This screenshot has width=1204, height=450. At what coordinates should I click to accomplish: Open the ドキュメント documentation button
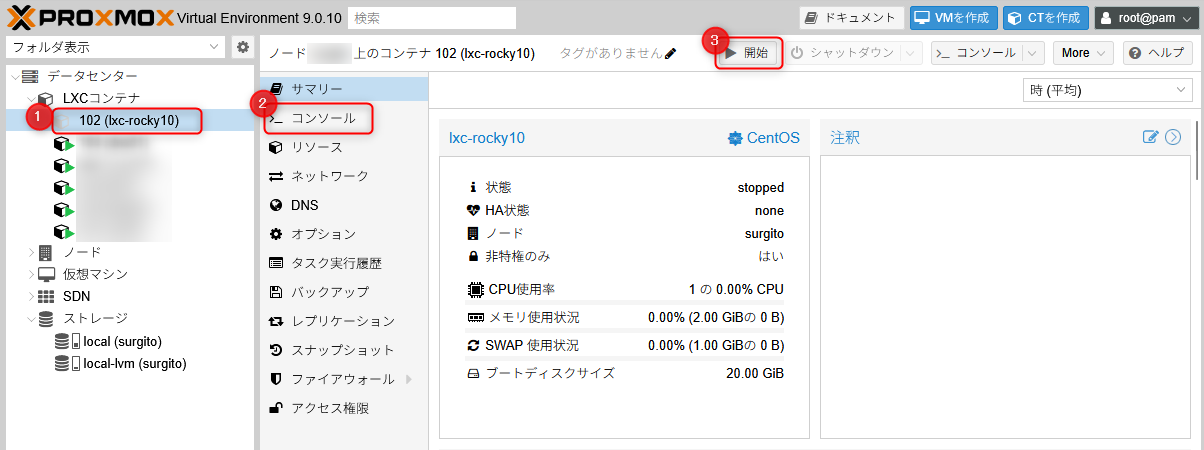click(852, 18)
